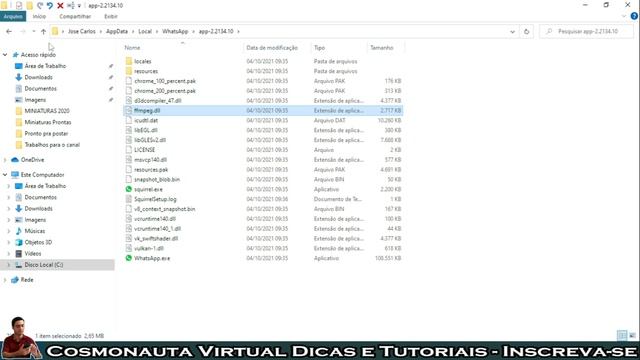
Task: Click the search box for app-2.2134.10
Action: click(x=587, y=31)
